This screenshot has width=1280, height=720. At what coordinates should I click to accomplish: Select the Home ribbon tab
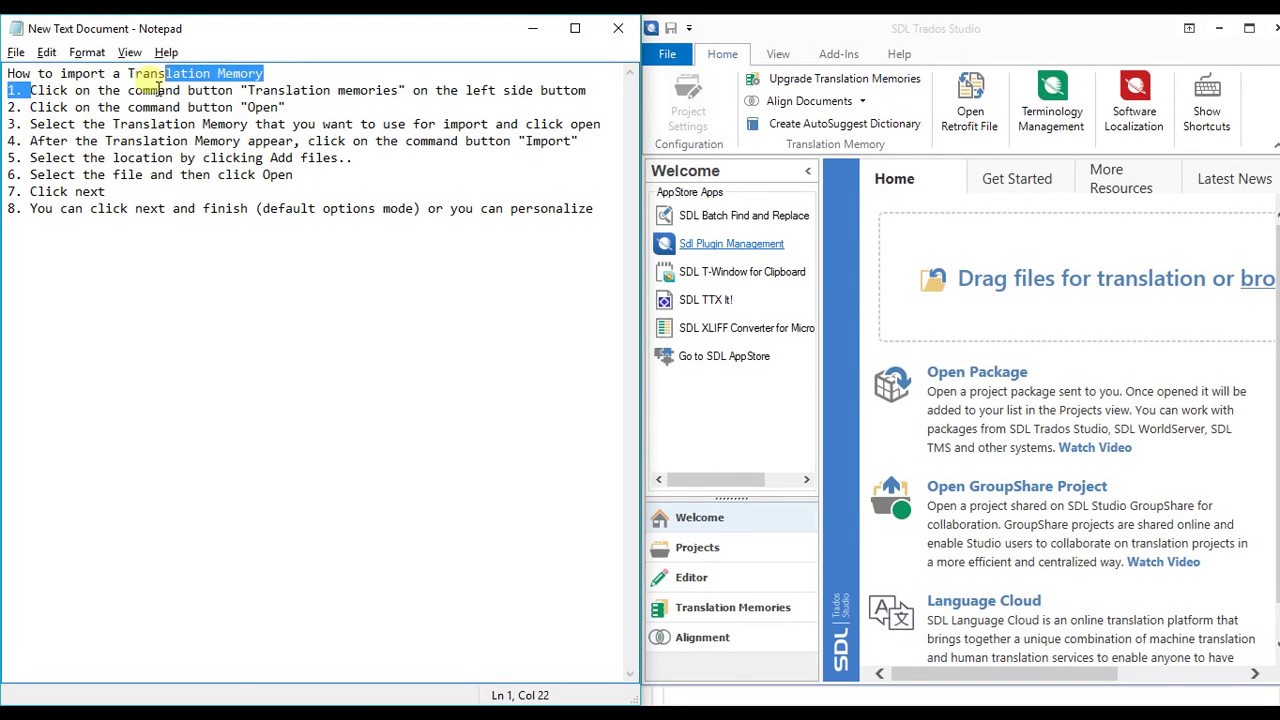pos(722,54)
